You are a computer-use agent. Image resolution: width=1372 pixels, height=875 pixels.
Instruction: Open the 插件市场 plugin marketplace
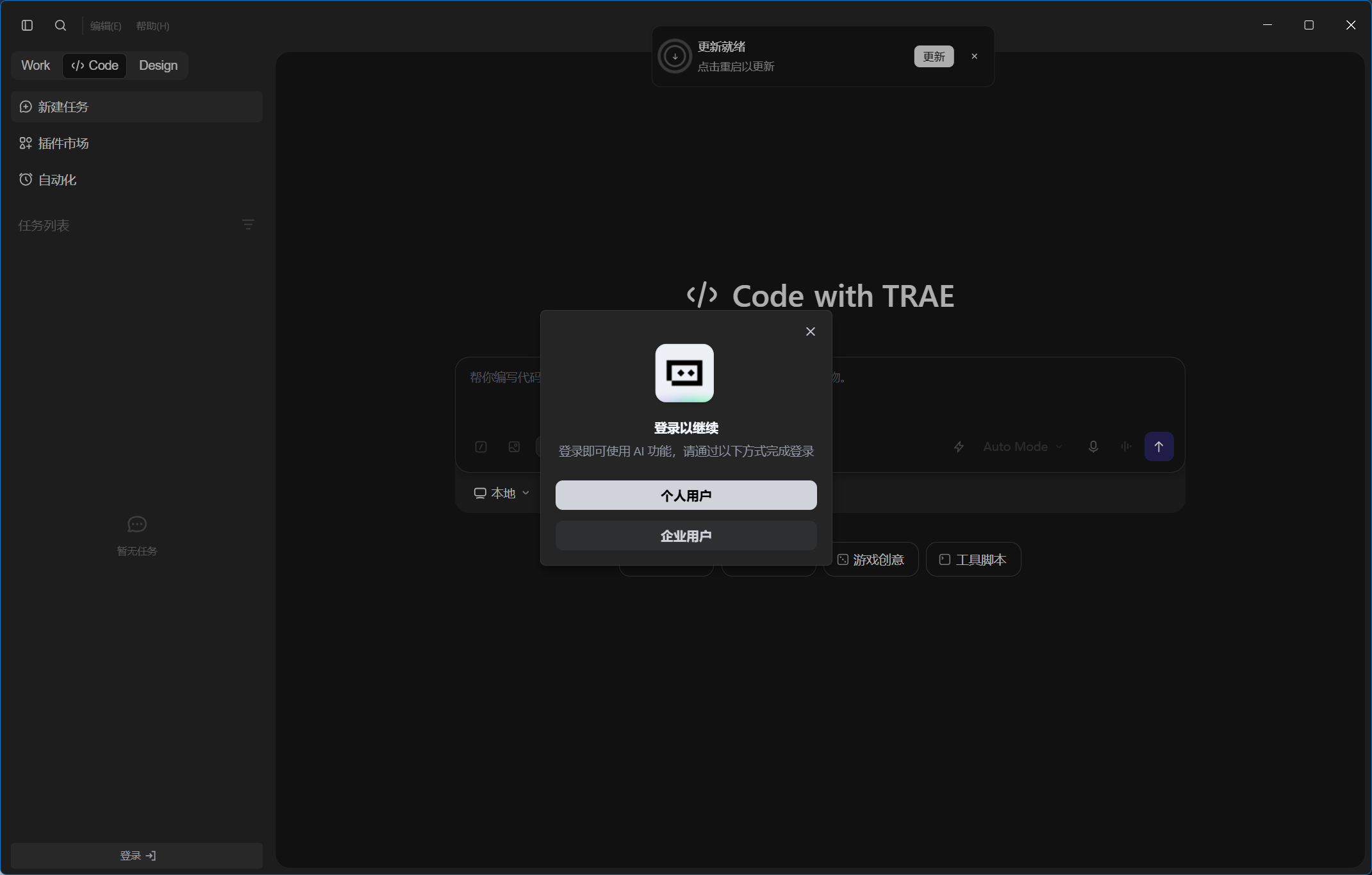(x=137, y=143)
